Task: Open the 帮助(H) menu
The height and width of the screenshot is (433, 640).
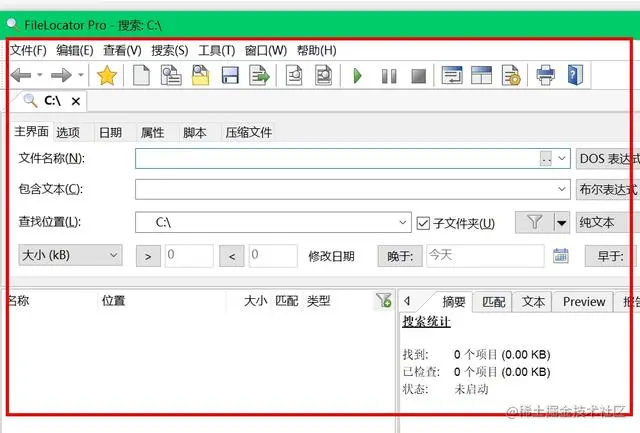Action: tap(316, 51)
